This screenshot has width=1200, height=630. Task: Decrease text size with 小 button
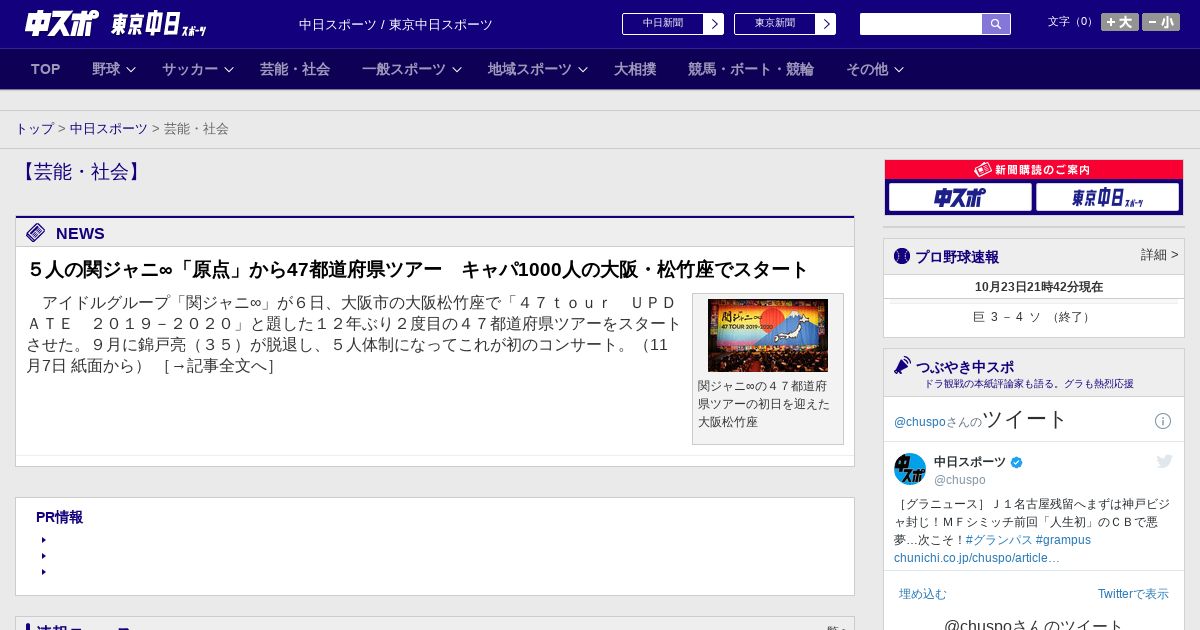tap(1161, 22)
